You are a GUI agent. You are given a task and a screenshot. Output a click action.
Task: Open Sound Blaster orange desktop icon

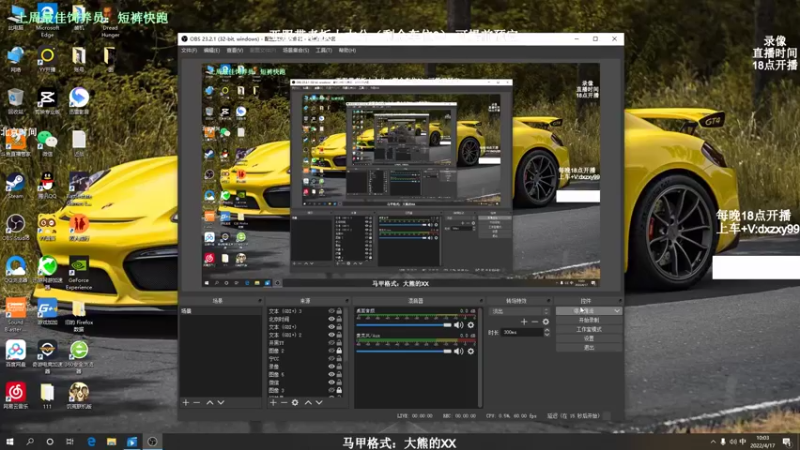16,315
